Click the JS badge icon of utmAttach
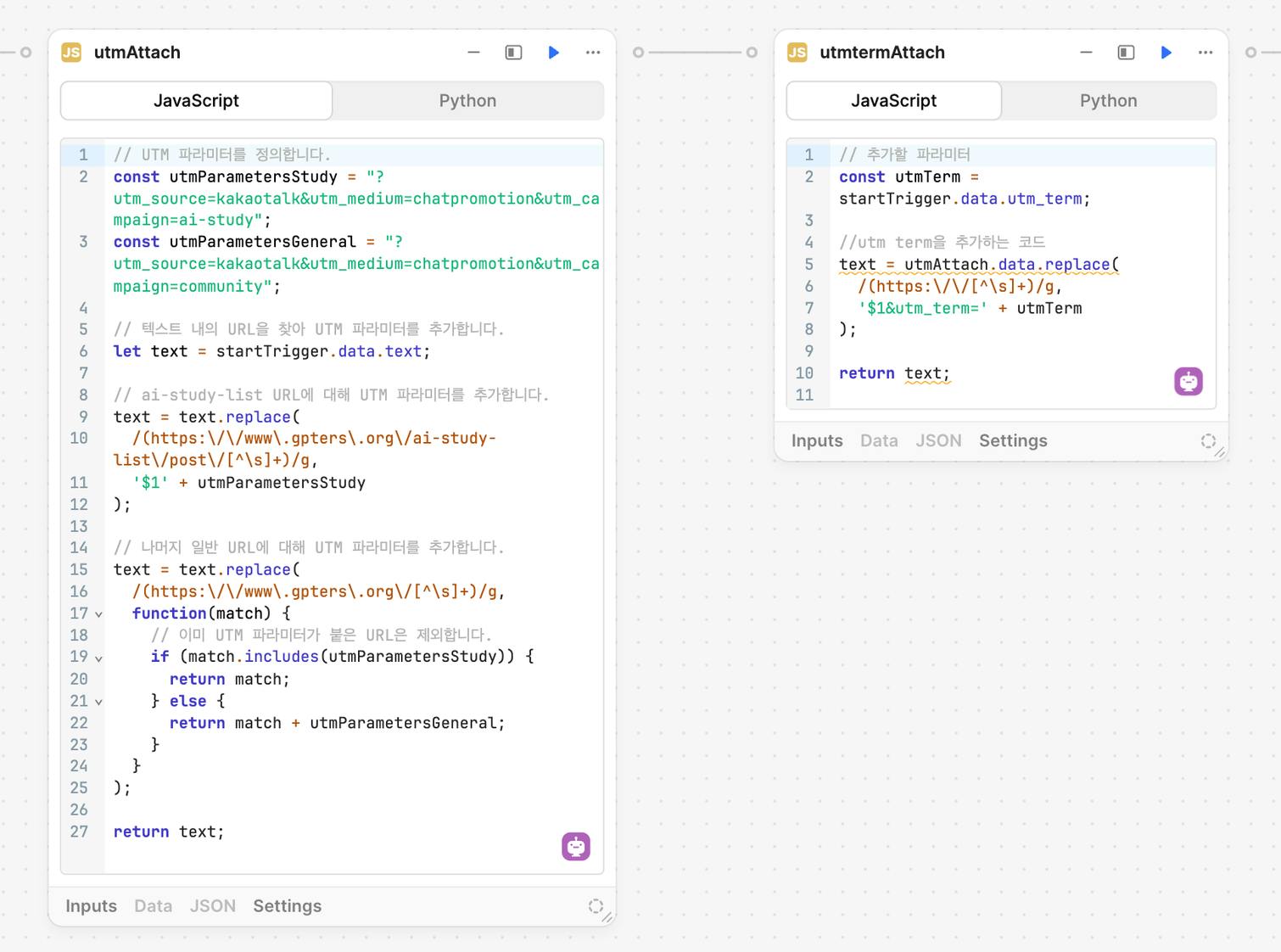 pyautogui.click(x=71, y=53)
